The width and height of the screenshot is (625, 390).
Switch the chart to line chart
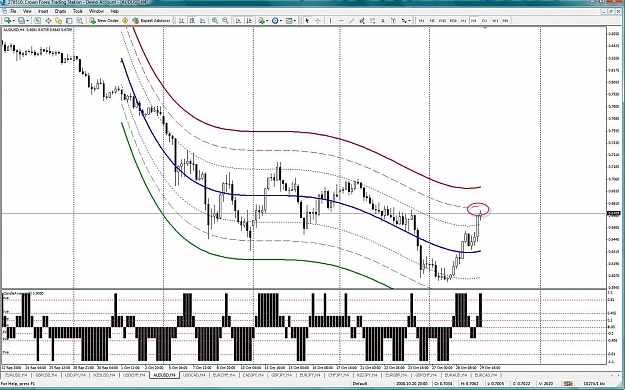pyautogui.click(x=202, y=20)
